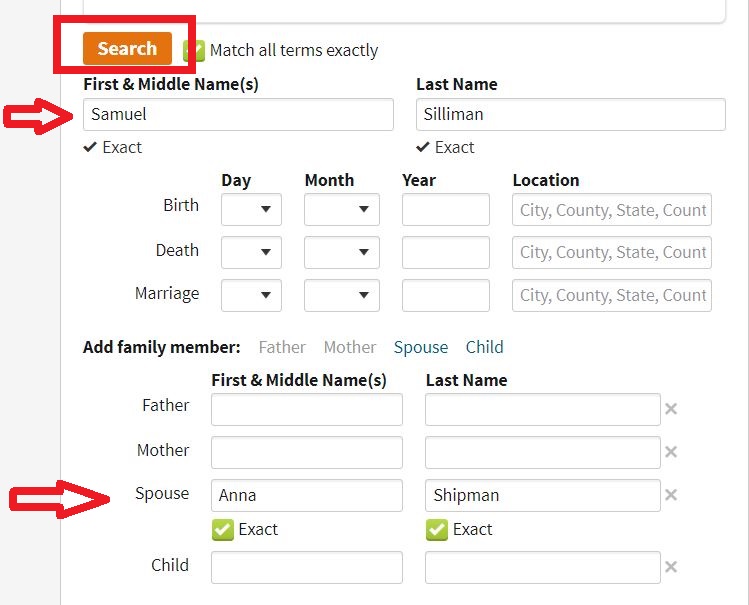Click the Death Location input field
749x605 pixels.
click(x=612, y=252)
